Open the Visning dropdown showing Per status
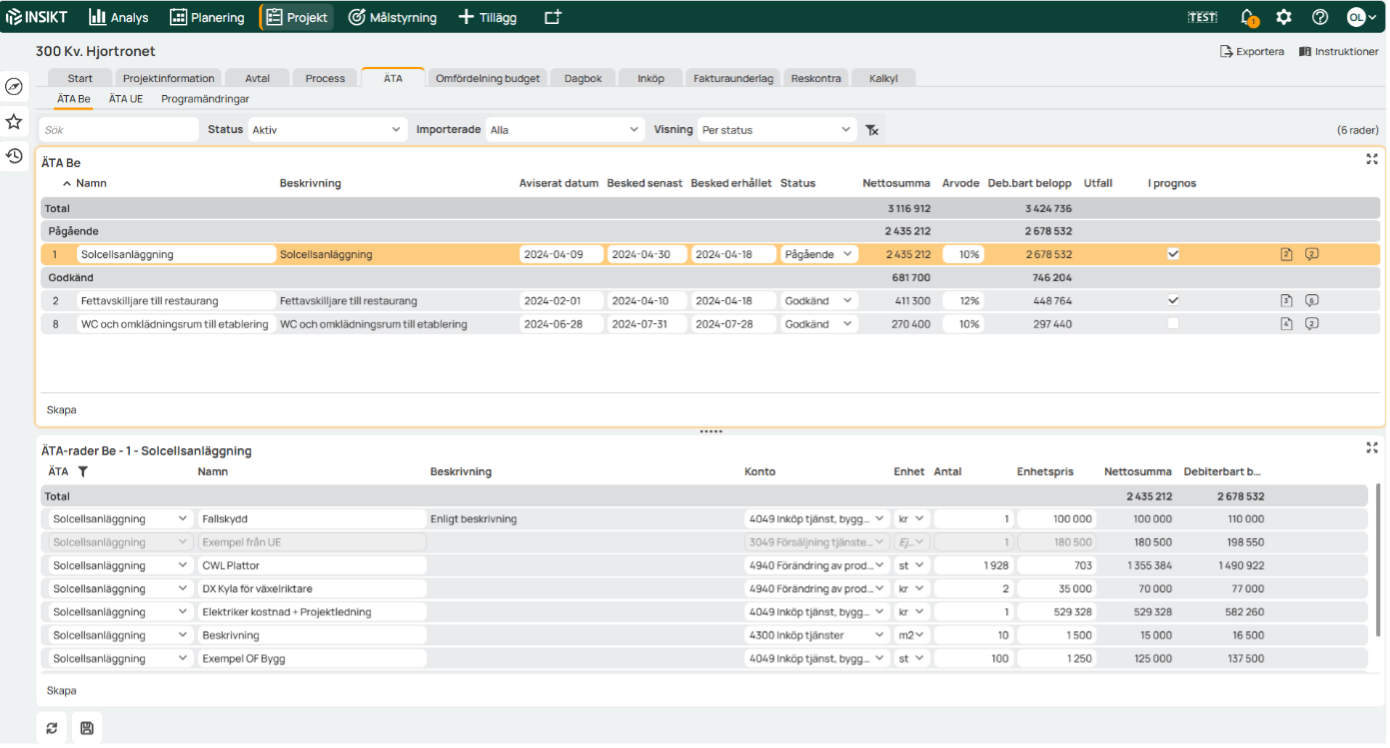Viewport: 1390px width, 748px height. [x=776, y=130]
